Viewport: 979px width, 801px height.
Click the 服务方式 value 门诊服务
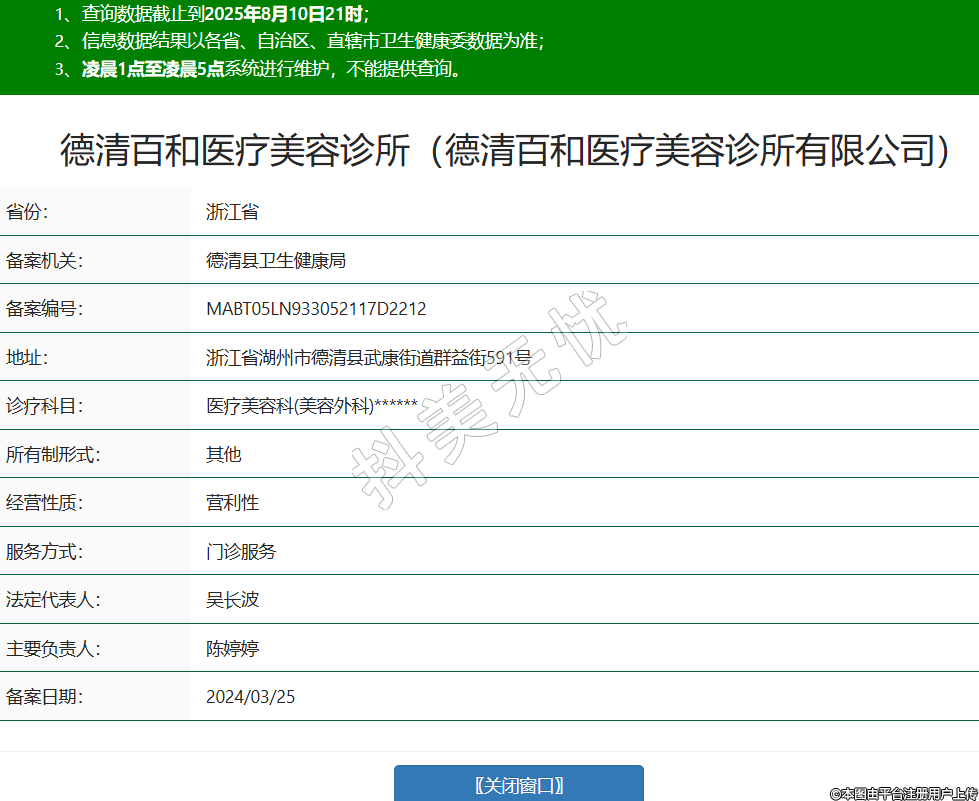(x=241, y=551)
